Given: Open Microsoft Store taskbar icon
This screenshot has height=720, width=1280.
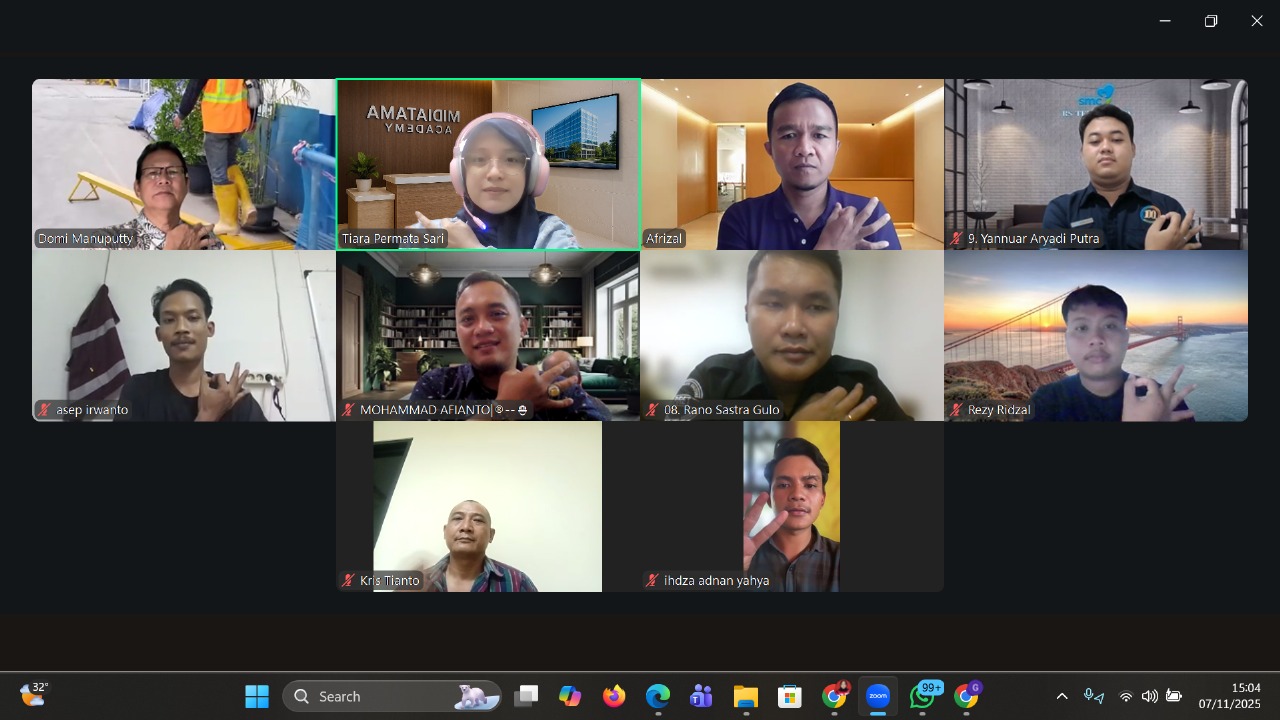Looking at the screenshot, I should pos(790,696).
